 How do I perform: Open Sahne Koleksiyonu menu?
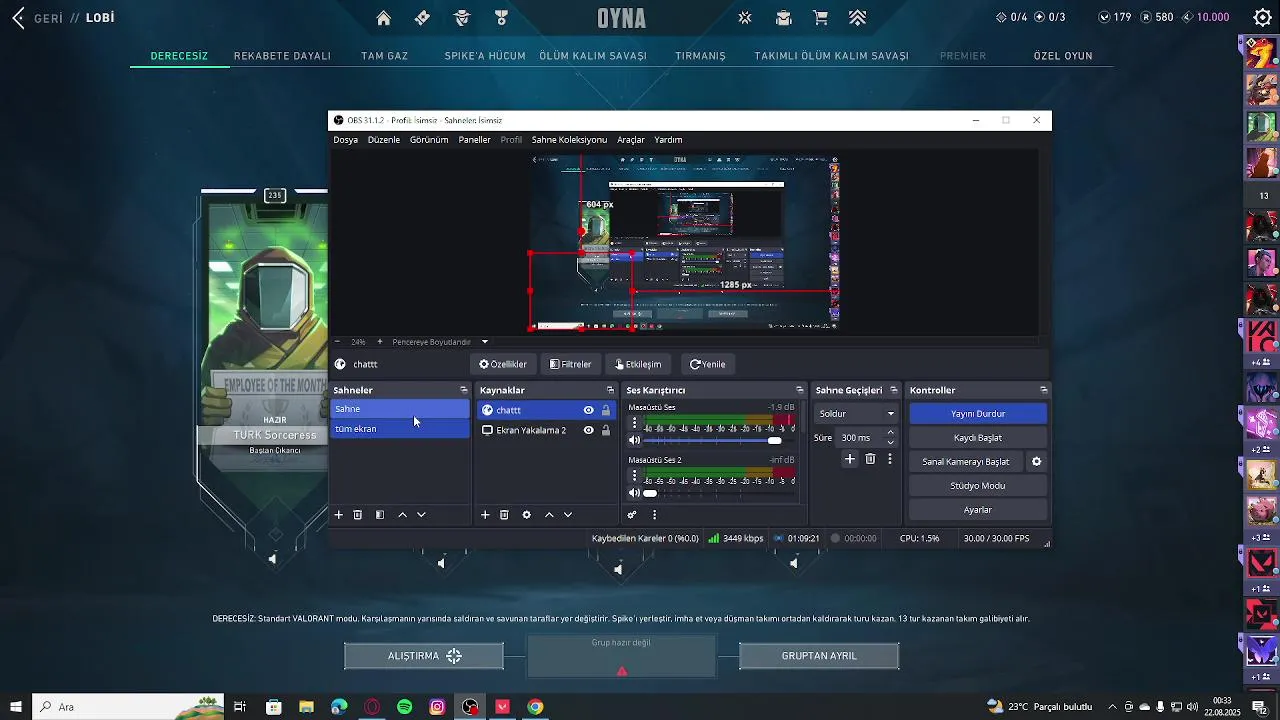click(569, 140)
